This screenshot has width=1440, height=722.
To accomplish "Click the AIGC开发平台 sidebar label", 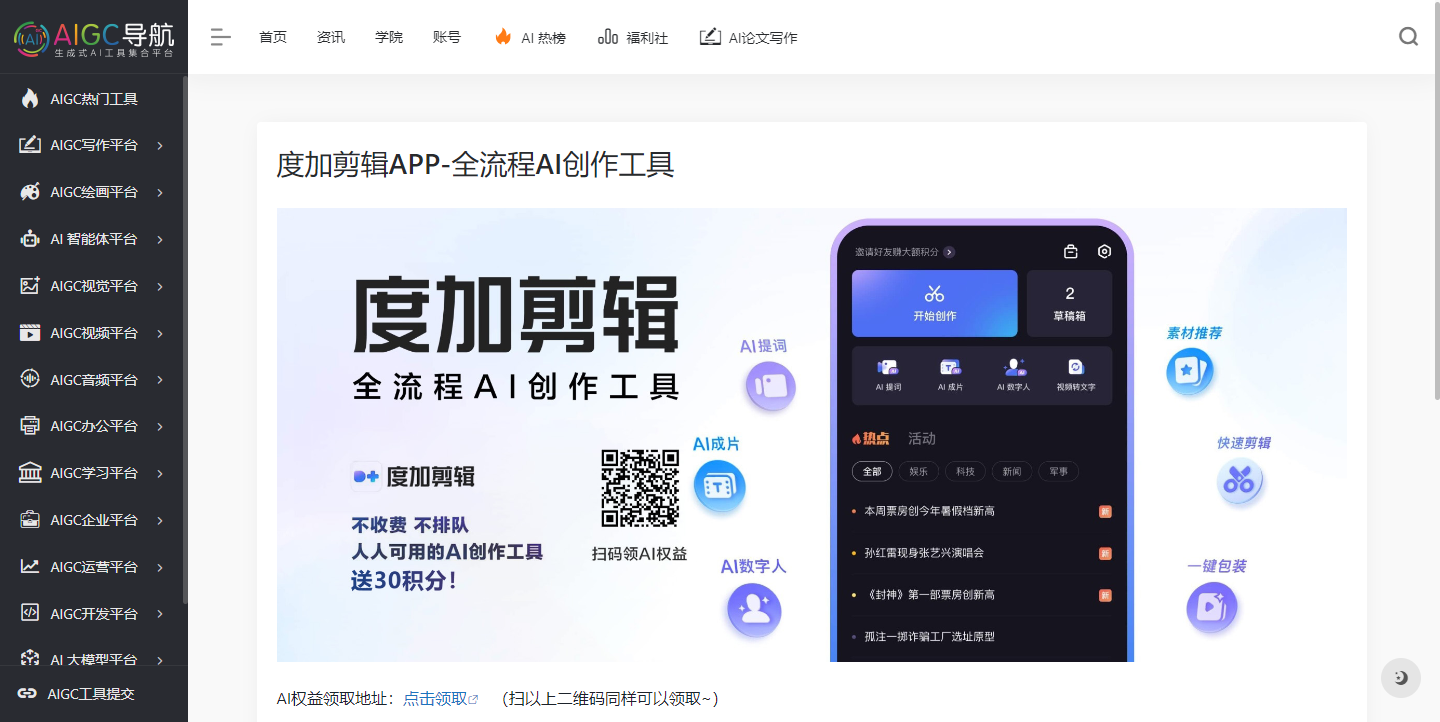I will point(94,614).
